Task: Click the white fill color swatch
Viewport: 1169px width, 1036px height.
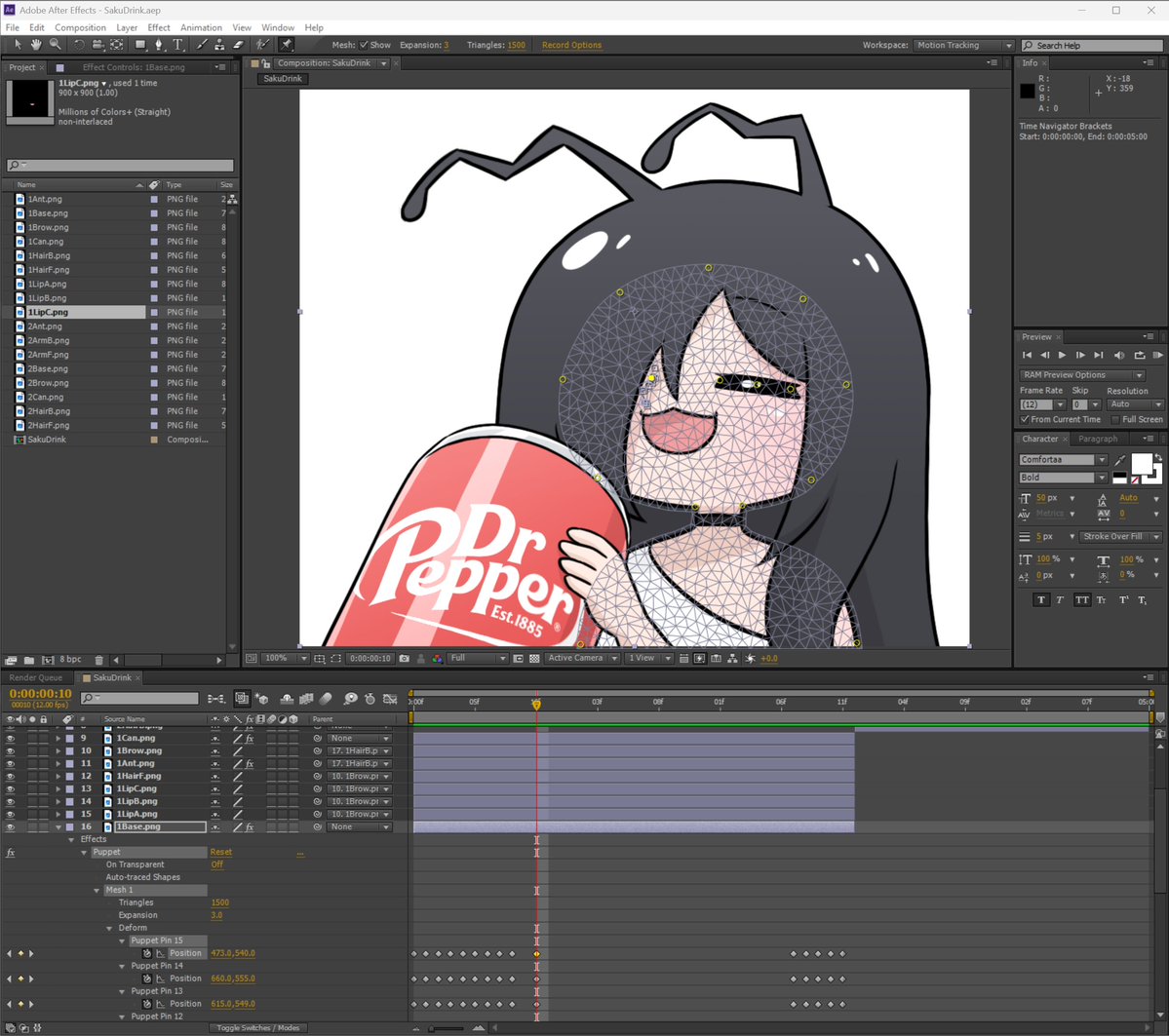Action: click(1142, 464)
